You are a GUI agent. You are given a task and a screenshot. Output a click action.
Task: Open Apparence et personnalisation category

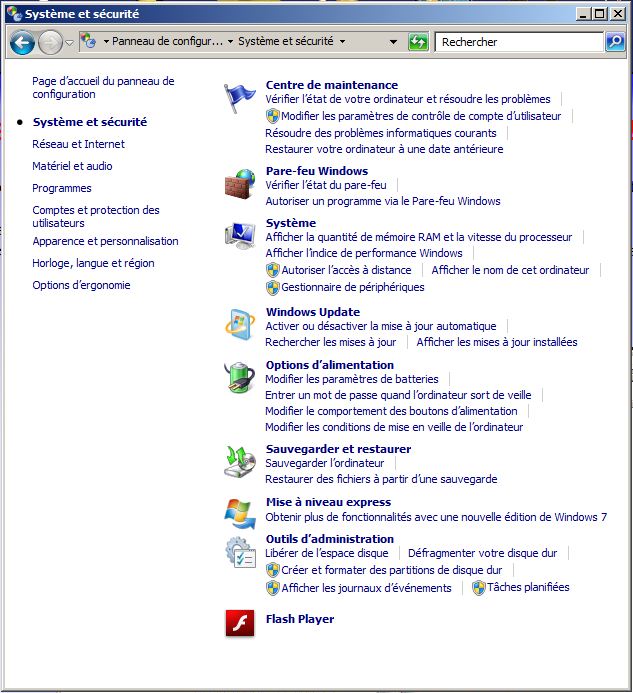pos(105,241)
